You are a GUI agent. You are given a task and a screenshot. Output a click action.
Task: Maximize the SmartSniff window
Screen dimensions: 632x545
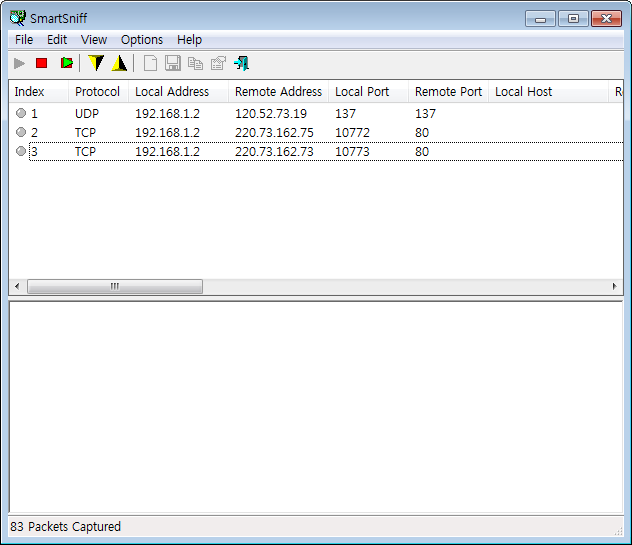pos(573,19)
